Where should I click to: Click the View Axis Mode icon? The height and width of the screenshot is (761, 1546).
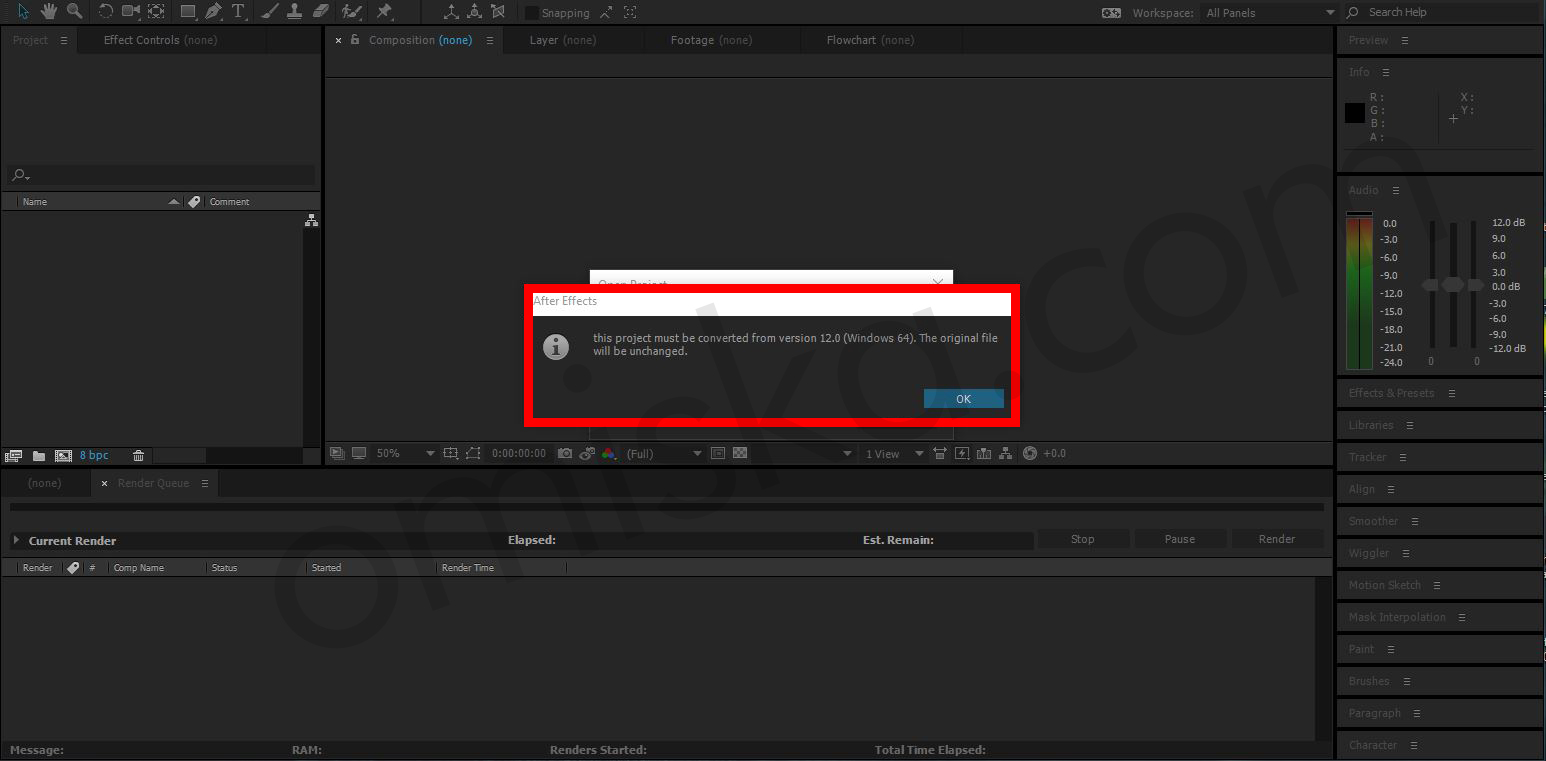click(498, 12)
